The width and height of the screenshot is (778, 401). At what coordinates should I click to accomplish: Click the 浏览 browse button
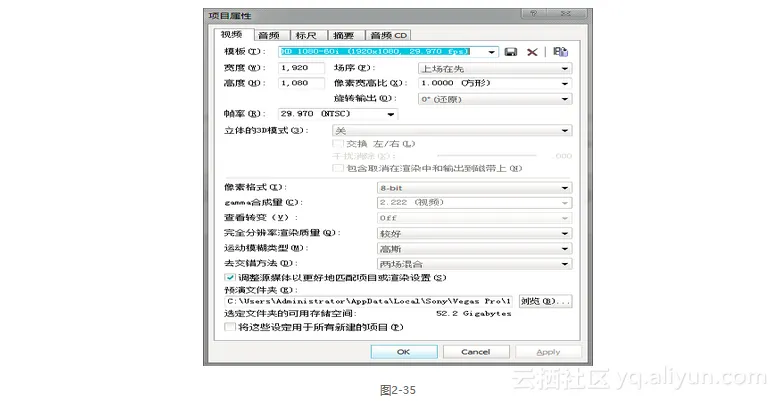click(x=545, y=301)
